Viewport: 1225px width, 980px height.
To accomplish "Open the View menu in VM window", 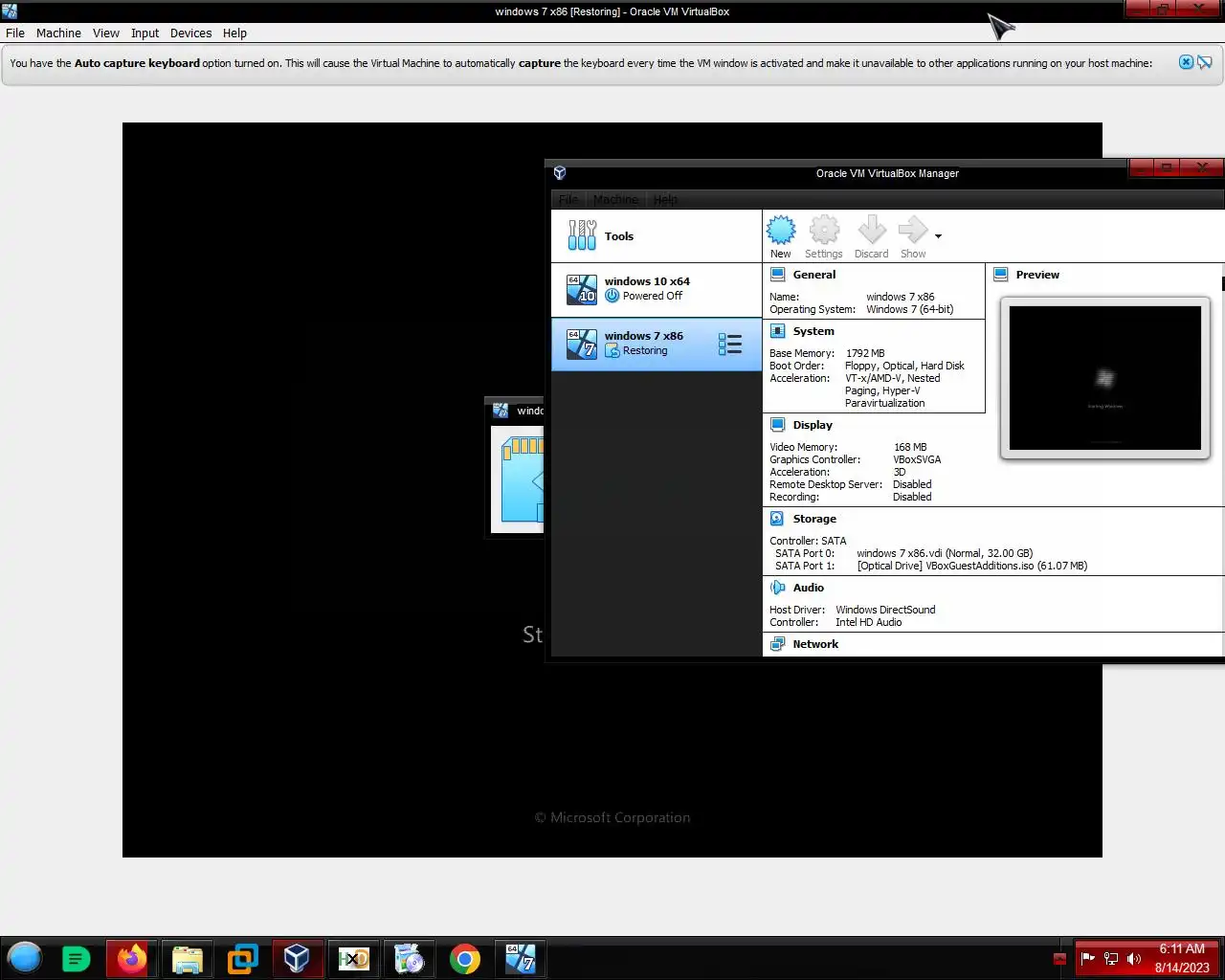I will [x=106, y=33].
